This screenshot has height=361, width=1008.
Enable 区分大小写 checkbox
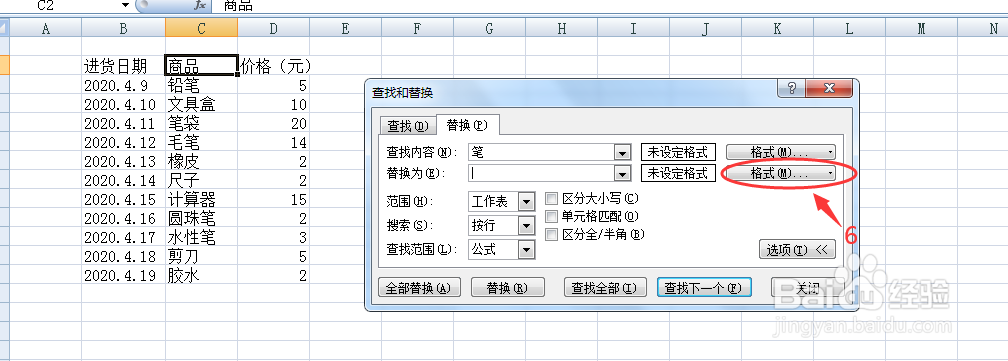(x=551, y=198)
